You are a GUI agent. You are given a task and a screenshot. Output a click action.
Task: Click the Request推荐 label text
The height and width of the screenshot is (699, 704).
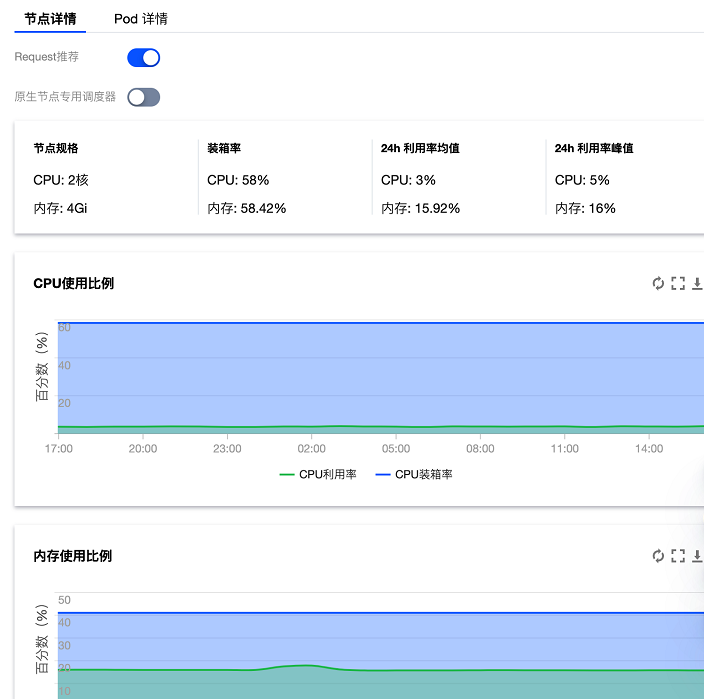[47, 58]
